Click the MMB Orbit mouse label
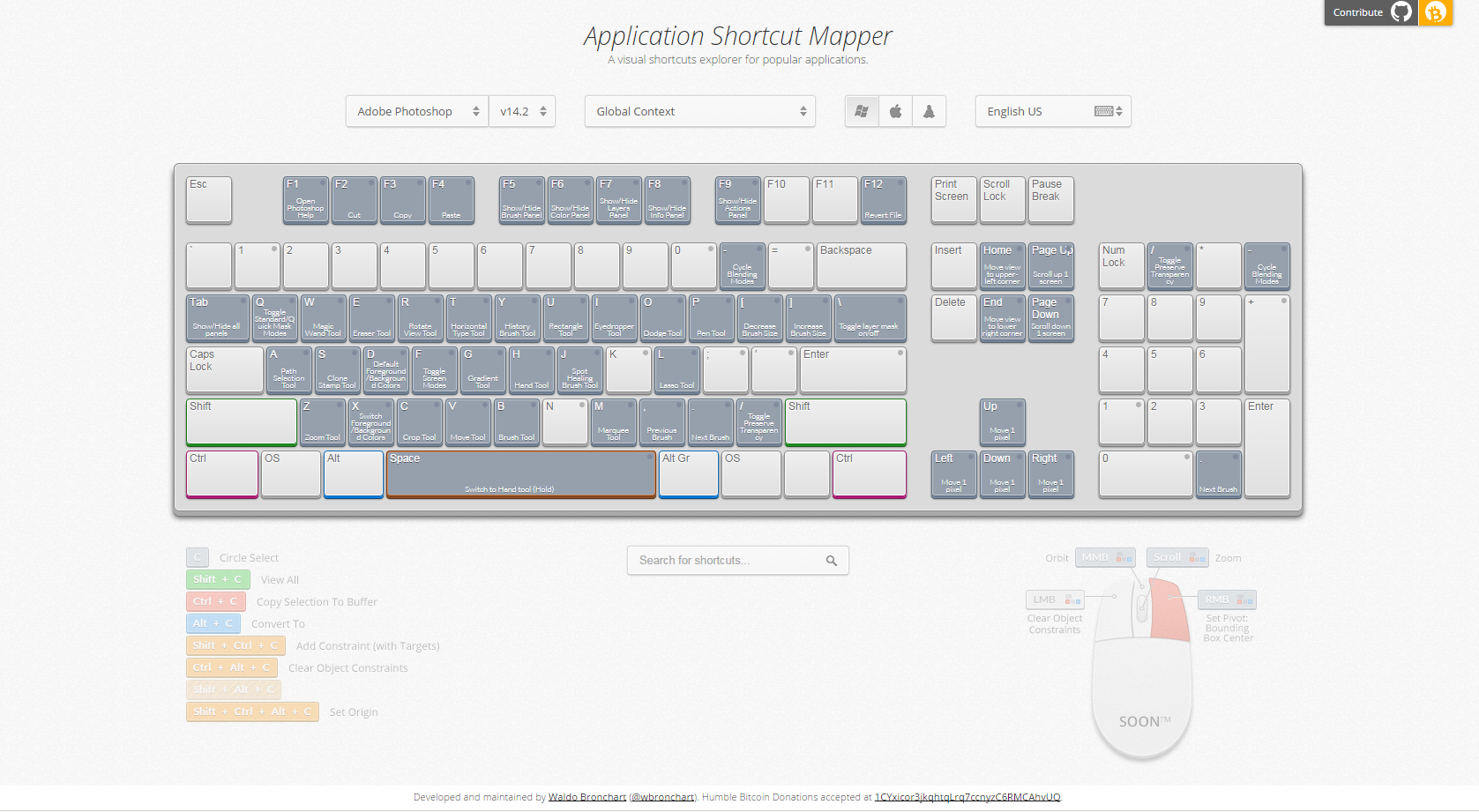1479x812 pixels. (x=1105, y=557)
